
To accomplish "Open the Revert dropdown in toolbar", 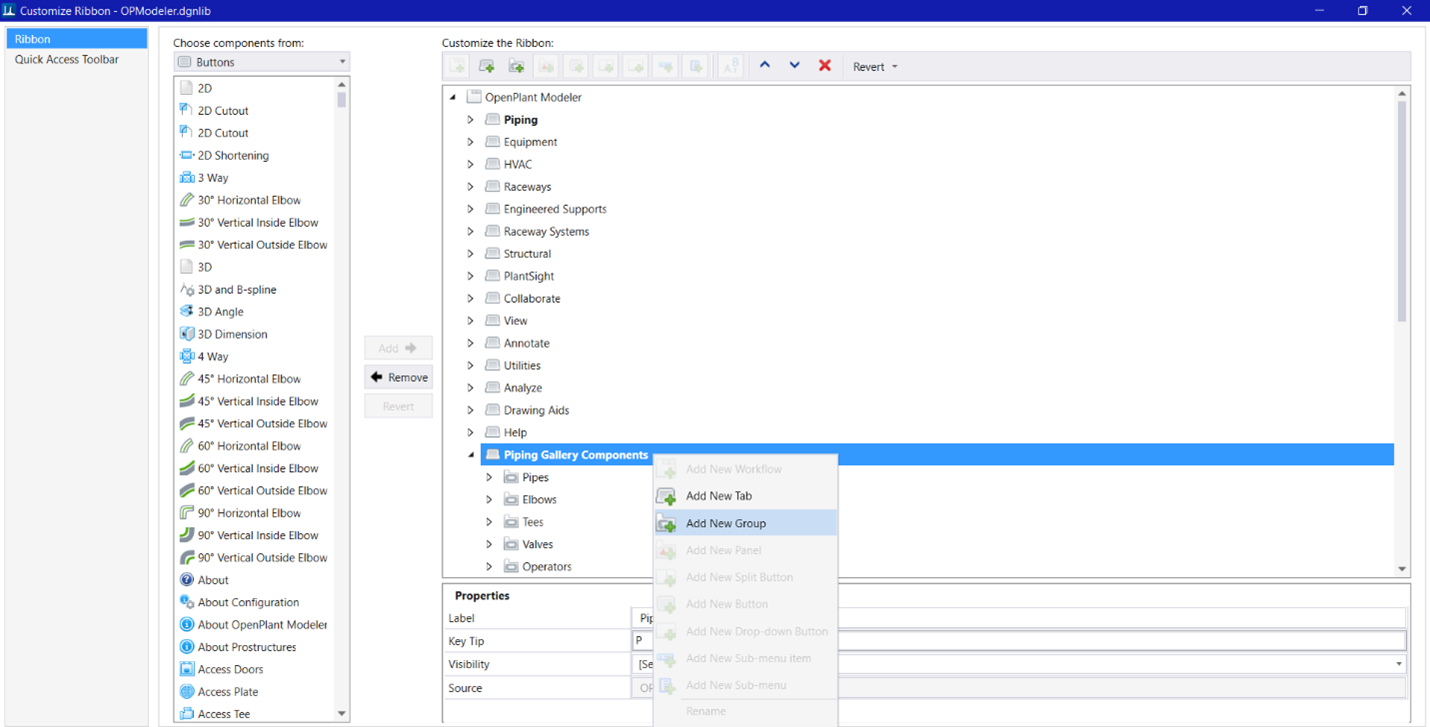I will coord(875,67).
